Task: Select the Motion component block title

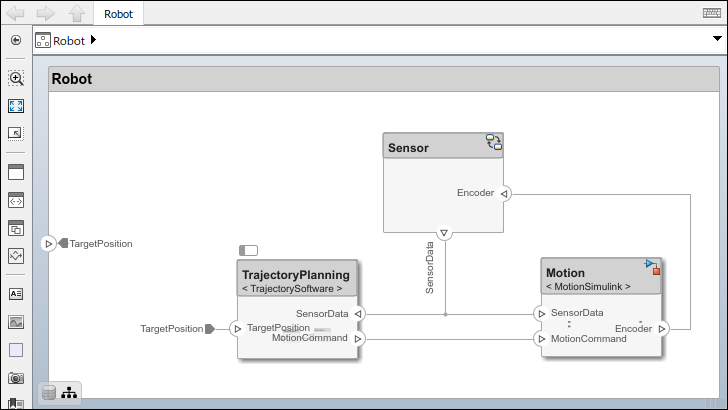Action: (x=566, y=273)
